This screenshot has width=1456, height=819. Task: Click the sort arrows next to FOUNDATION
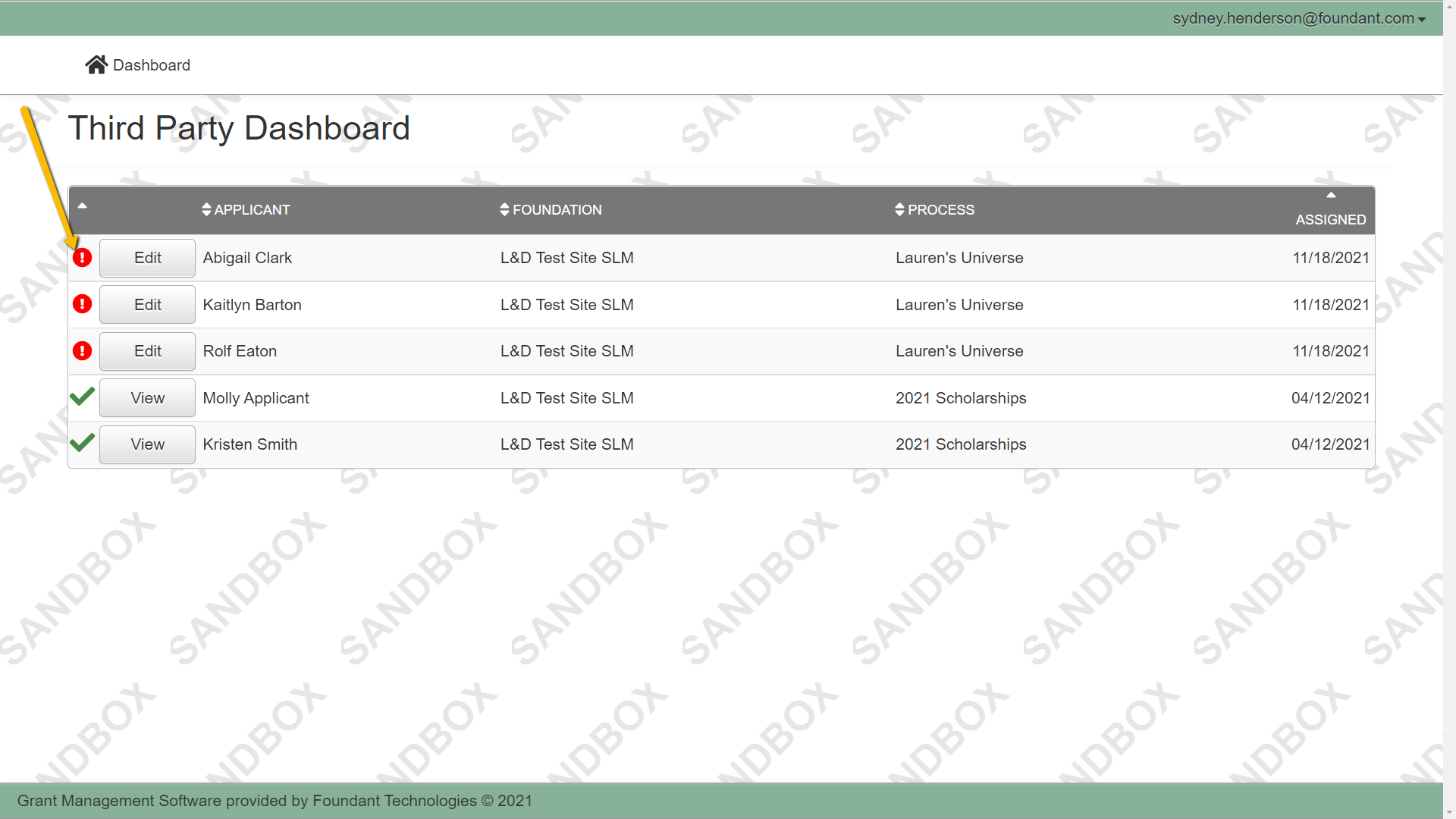[x=504, y=209]
